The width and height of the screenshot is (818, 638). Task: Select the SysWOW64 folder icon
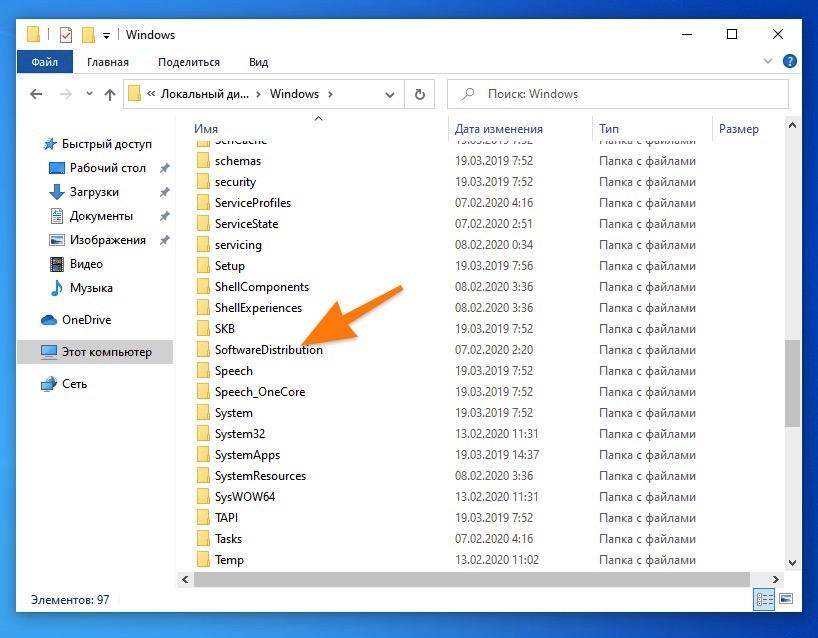point(203,497)
